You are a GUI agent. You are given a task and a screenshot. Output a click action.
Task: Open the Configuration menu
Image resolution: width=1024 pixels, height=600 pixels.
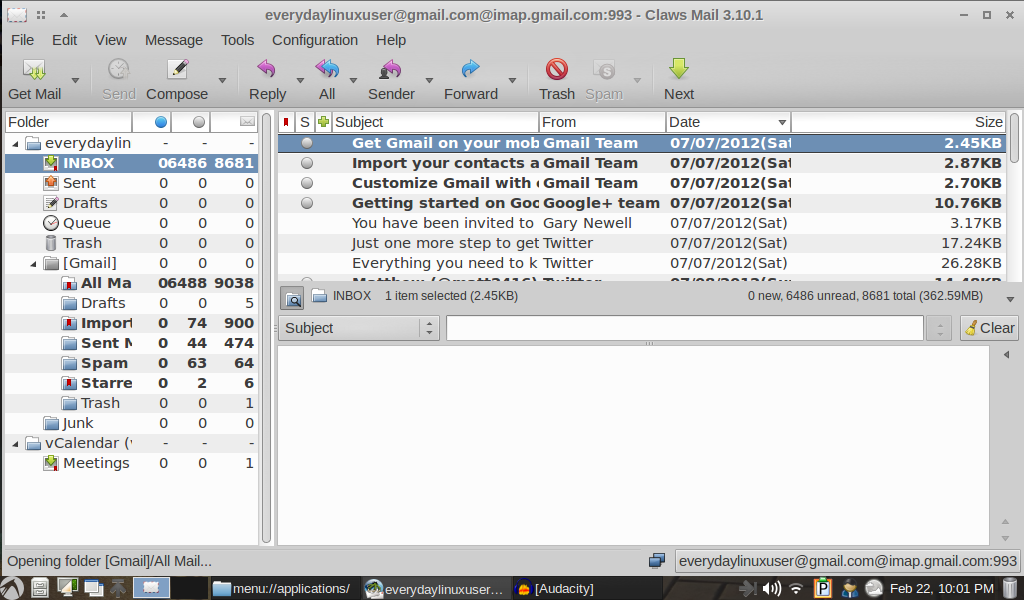tap(314, 40)
